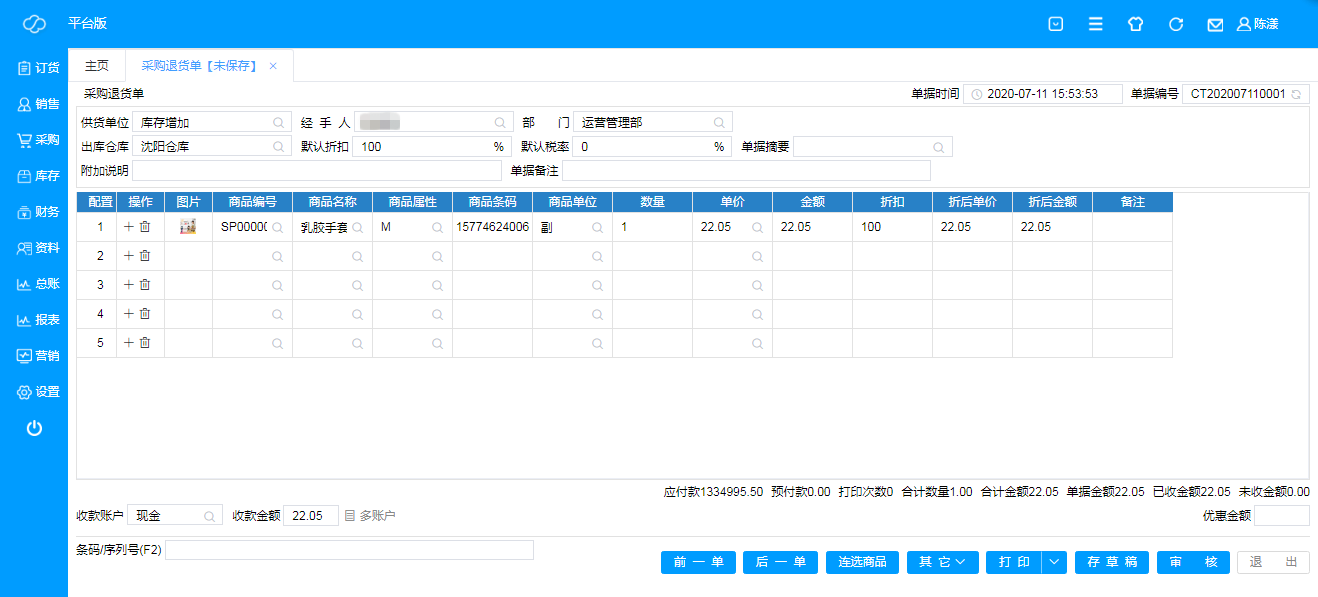Open the mail messages icon
Screen dimensions: 1318x597
pyautogui.click(x=1215, y=24)
